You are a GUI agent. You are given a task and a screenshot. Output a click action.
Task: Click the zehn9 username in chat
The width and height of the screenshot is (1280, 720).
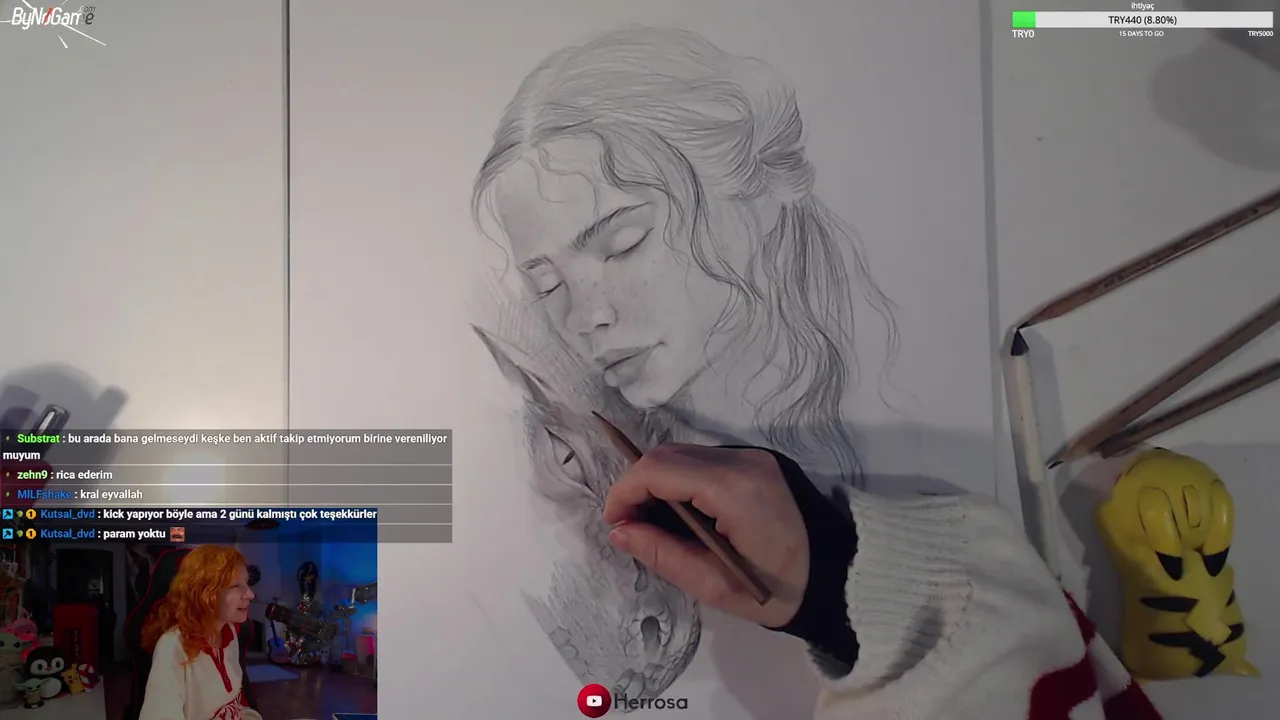(32, 475)
